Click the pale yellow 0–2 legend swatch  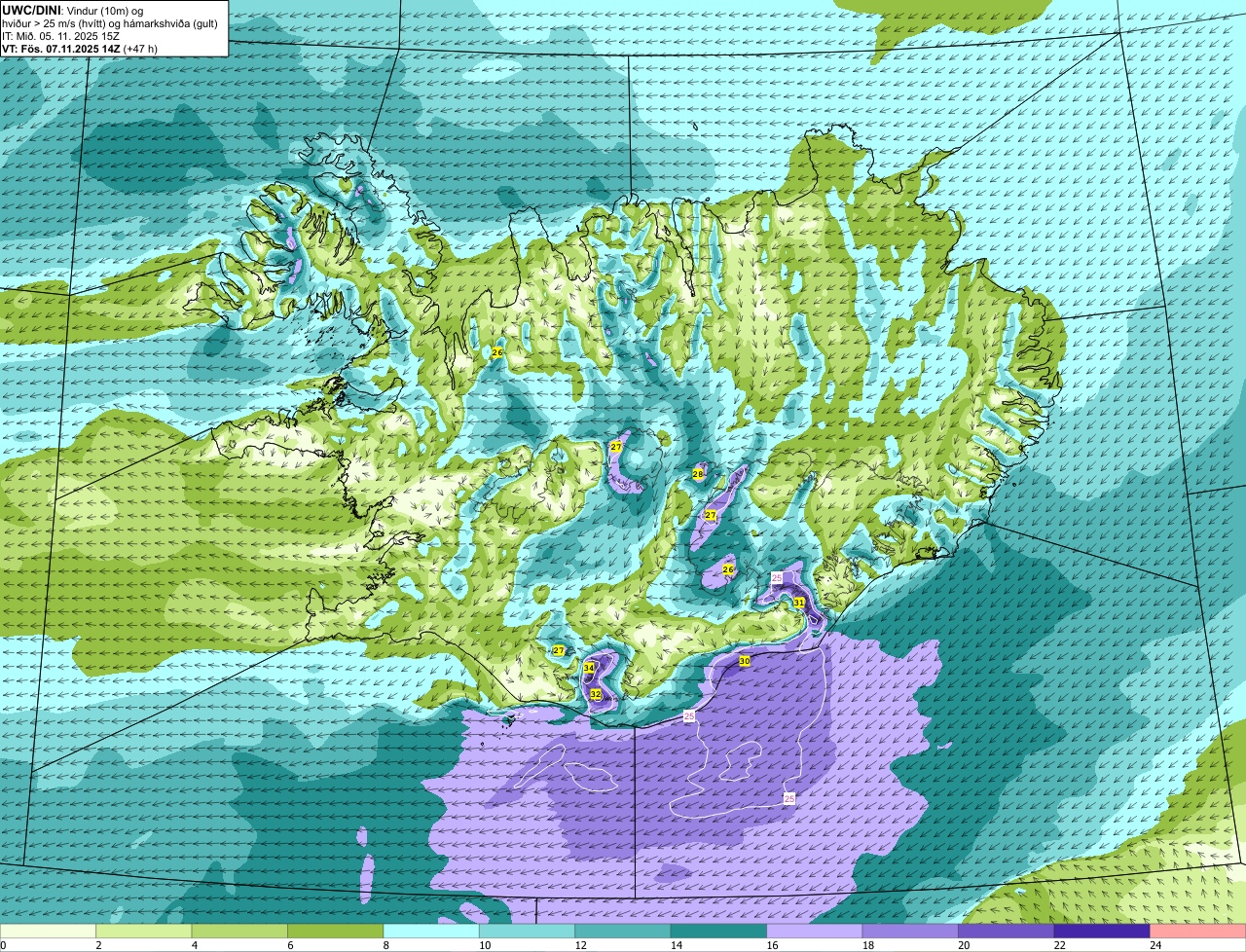pyautogui.click(x=49, y=931)
